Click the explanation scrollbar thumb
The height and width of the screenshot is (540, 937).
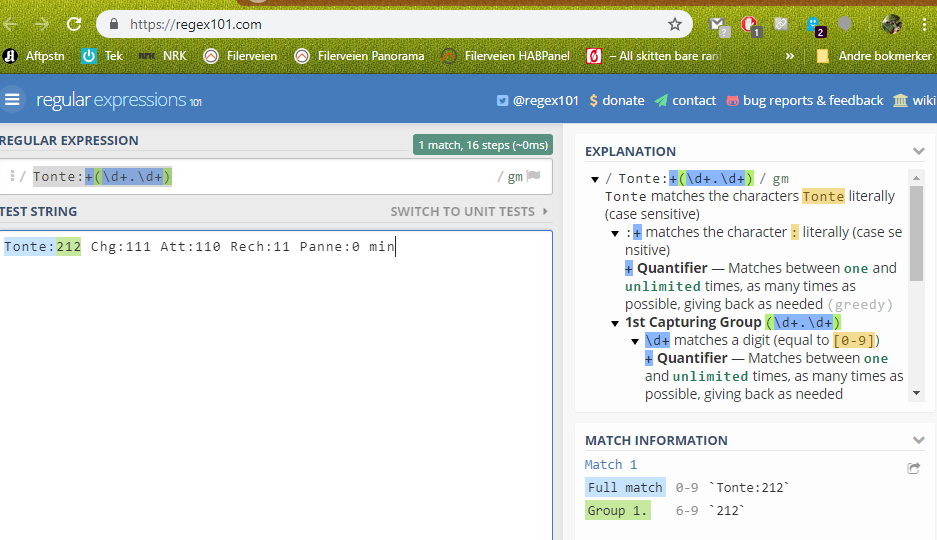pyautogui.click(x=916, y=233)
